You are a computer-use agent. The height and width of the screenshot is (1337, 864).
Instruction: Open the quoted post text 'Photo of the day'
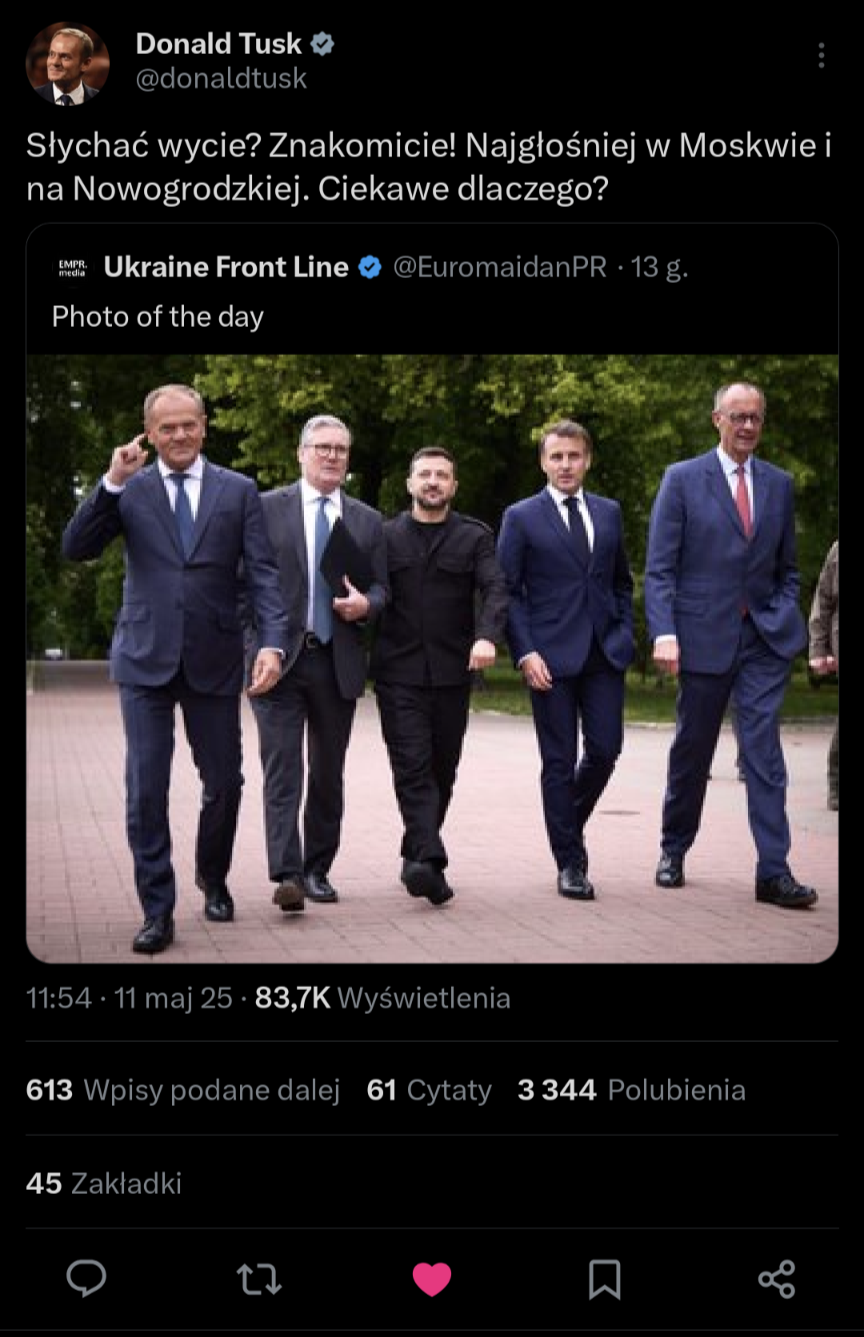158,317
